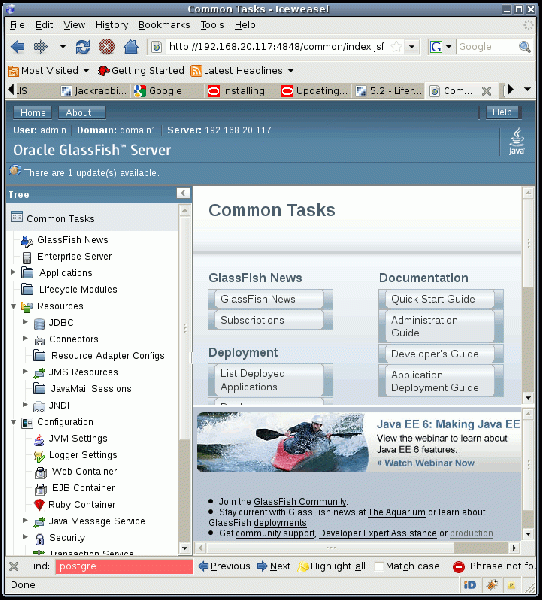Open the History menu
This screenshot has height=600, width=542.
tap(111, 25)
